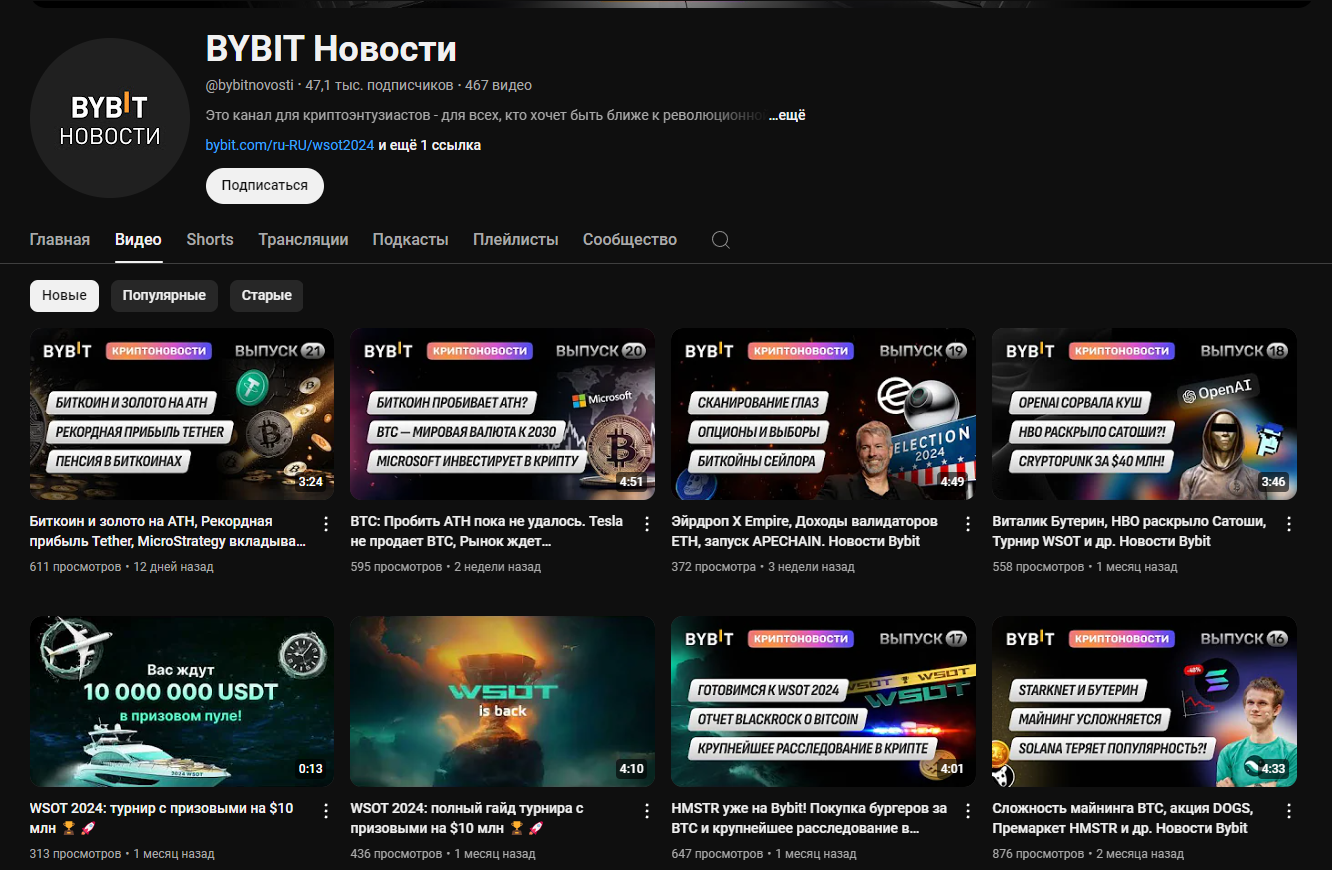Open the channel search icon
Viewport: 1332px width, 870px height.
point(720,240)
